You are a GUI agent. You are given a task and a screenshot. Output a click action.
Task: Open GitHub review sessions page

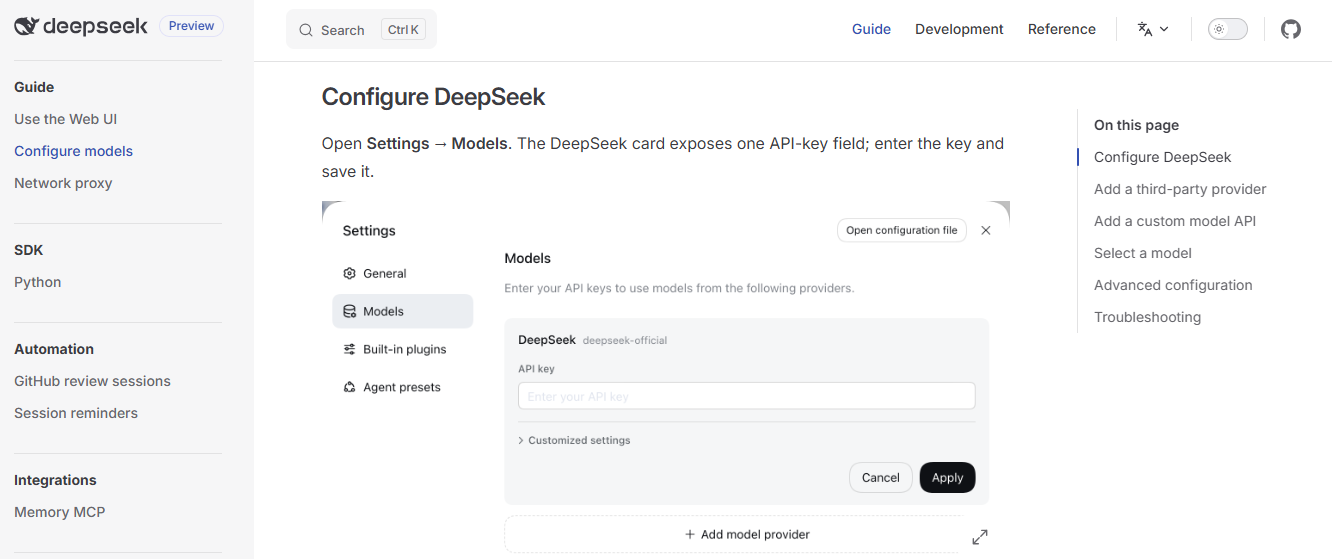[x=92, y=381]
